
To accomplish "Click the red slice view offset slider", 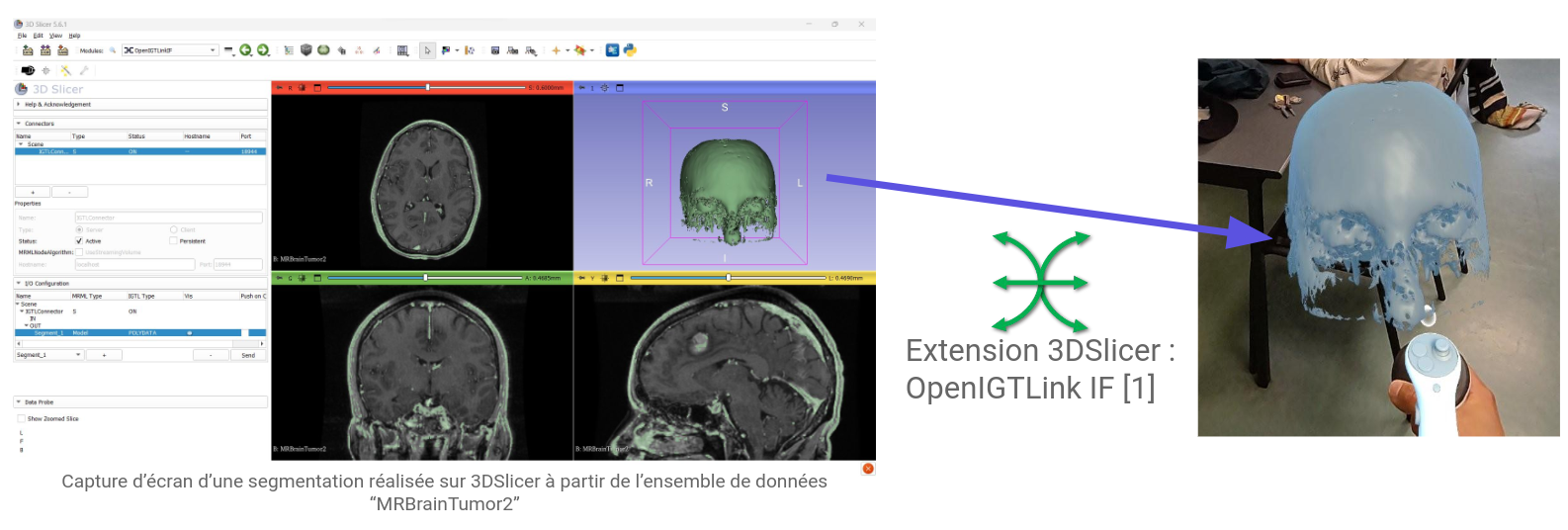I will coord(427,88).
